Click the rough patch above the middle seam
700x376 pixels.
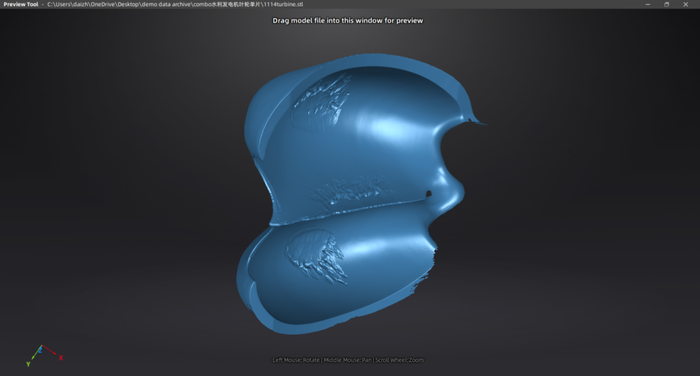(353, 190)
